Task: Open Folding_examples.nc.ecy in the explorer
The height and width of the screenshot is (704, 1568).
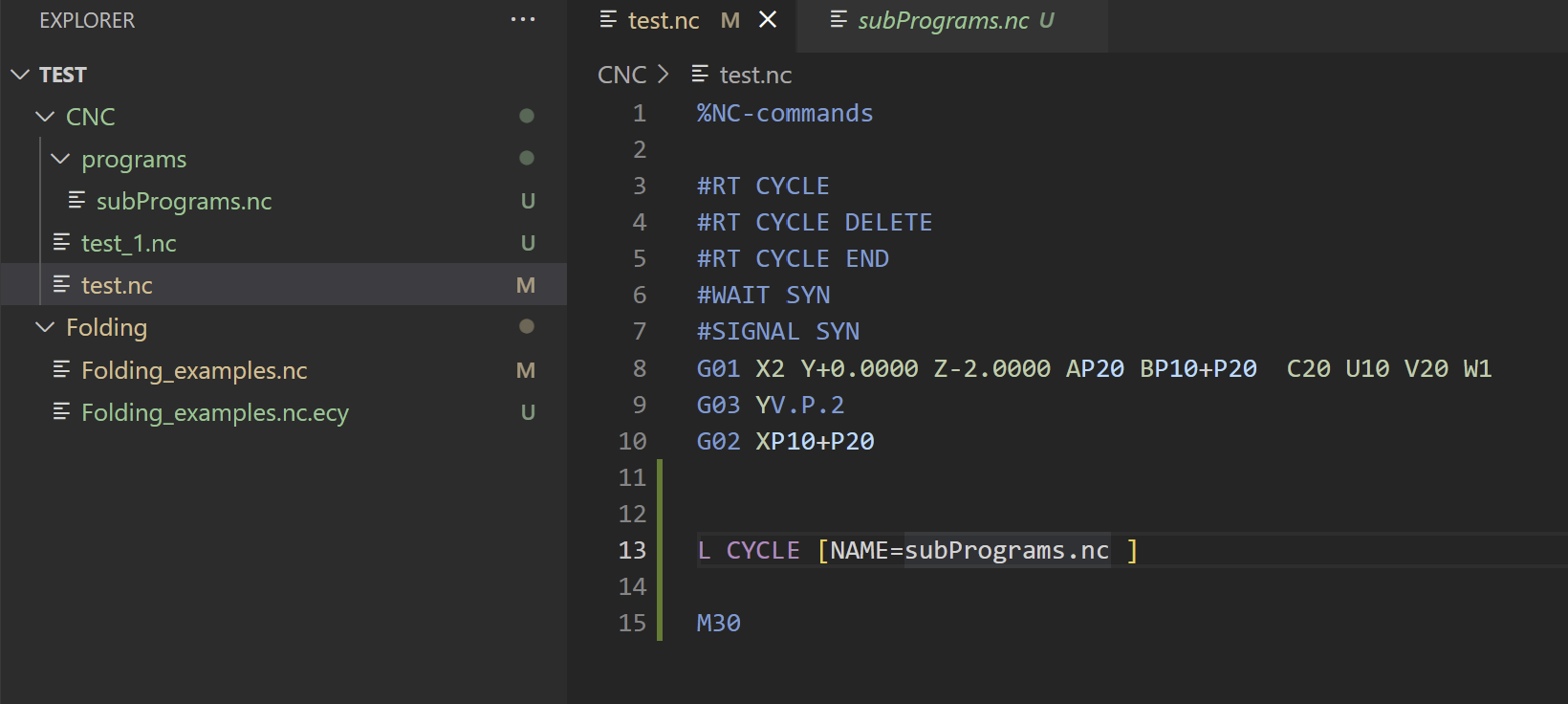Action: point(215,412)
